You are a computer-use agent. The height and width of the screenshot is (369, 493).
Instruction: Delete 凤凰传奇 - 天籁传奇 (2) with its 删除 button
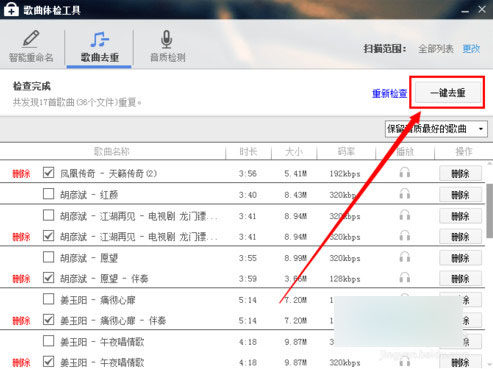point(460,173)
